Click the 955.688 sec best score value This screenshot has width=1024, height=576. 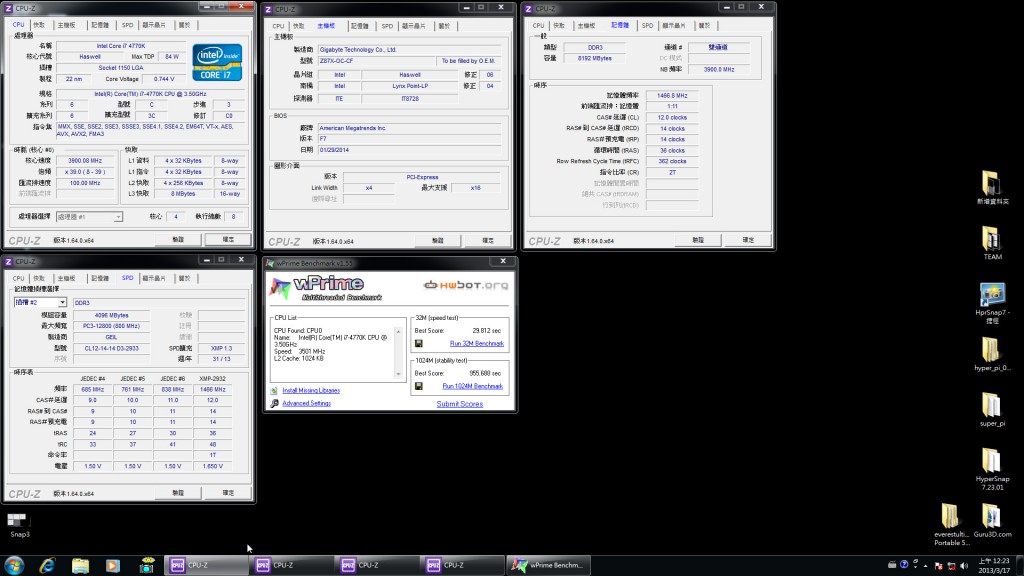(485, 374)
